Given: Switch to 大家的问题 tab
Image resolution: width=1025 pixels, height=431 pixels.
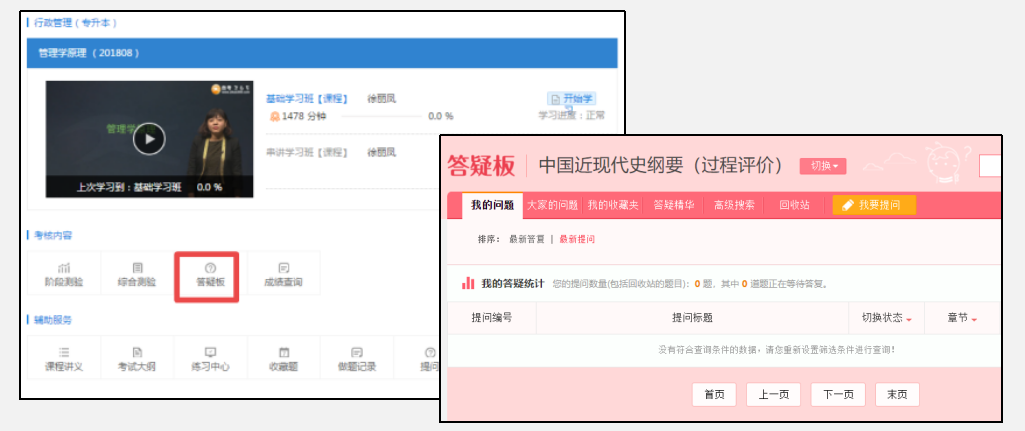Looking at the screenshot, I should (552, 205).
